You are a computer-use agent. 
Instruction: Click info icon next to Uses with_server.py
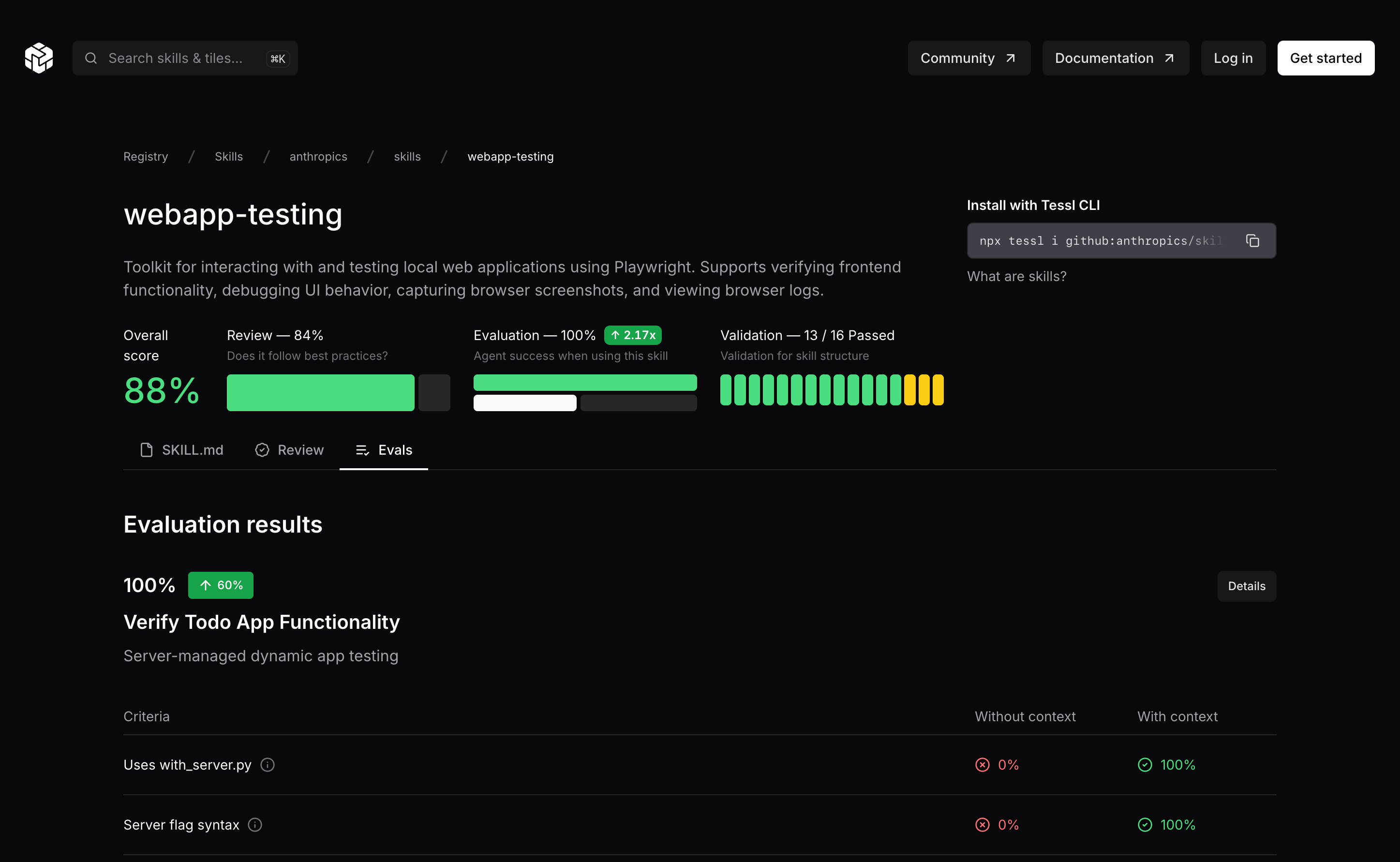(268, 764)
